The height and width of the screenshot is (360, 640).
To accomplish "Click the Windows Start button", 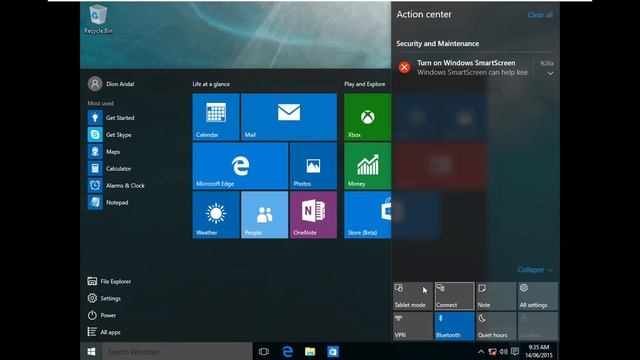I will click(x=91, y=351).
